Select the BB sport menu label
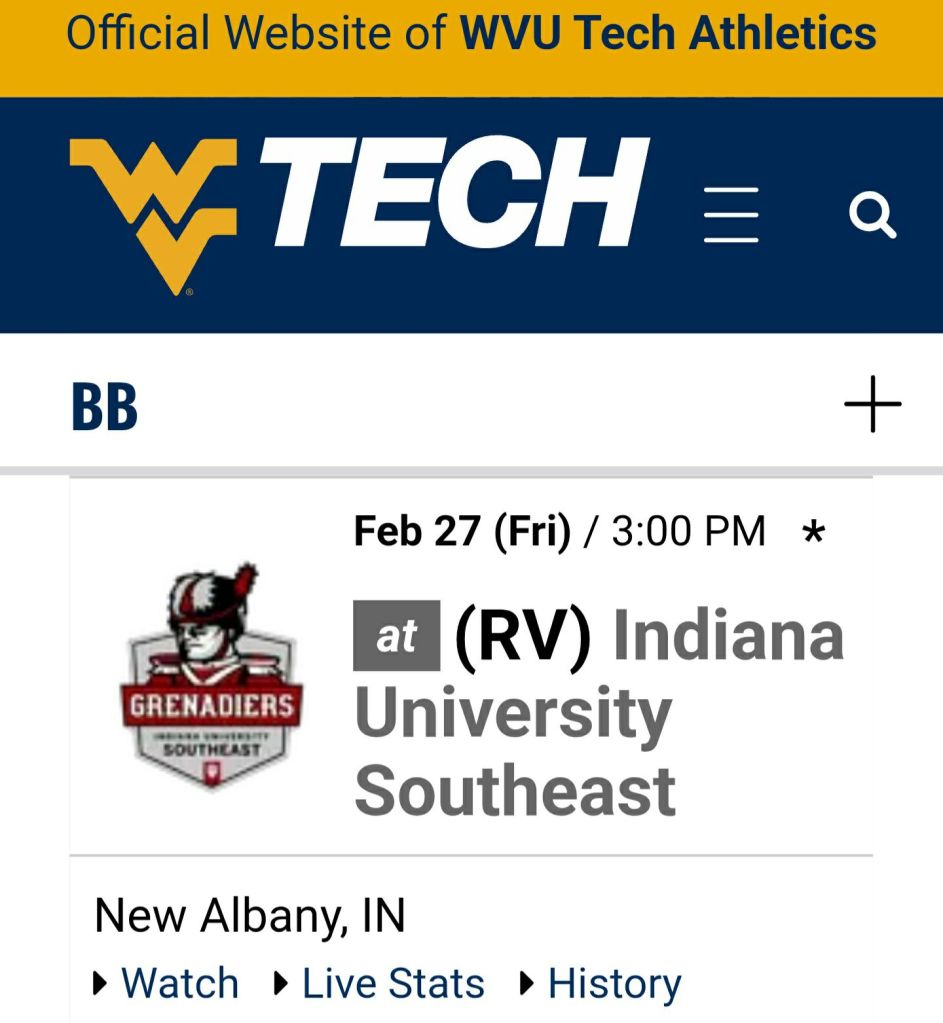Viewport: 943px width, 1023px height. pyautogui.click(x=104, y=408)
